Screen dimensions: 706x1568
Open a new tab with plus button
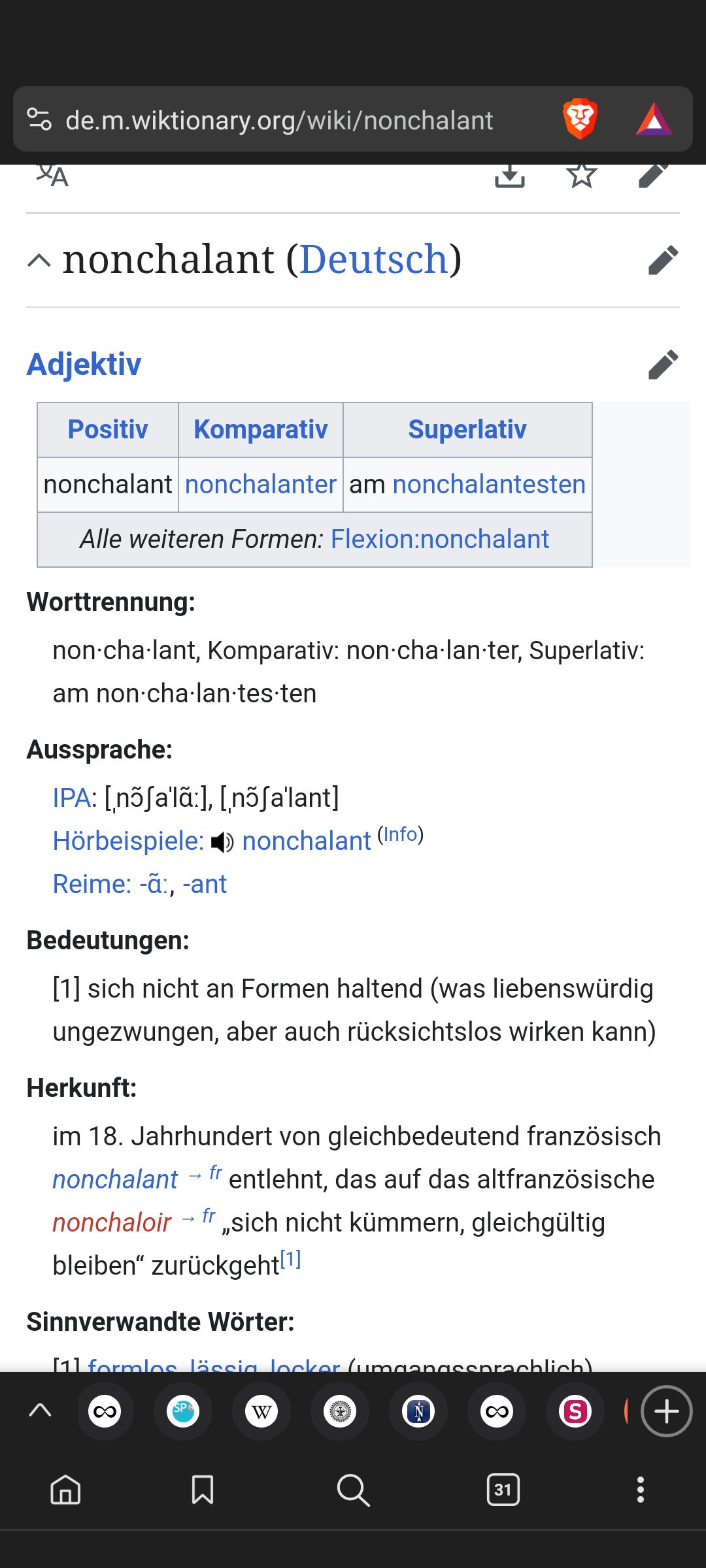click(666, 1411)
